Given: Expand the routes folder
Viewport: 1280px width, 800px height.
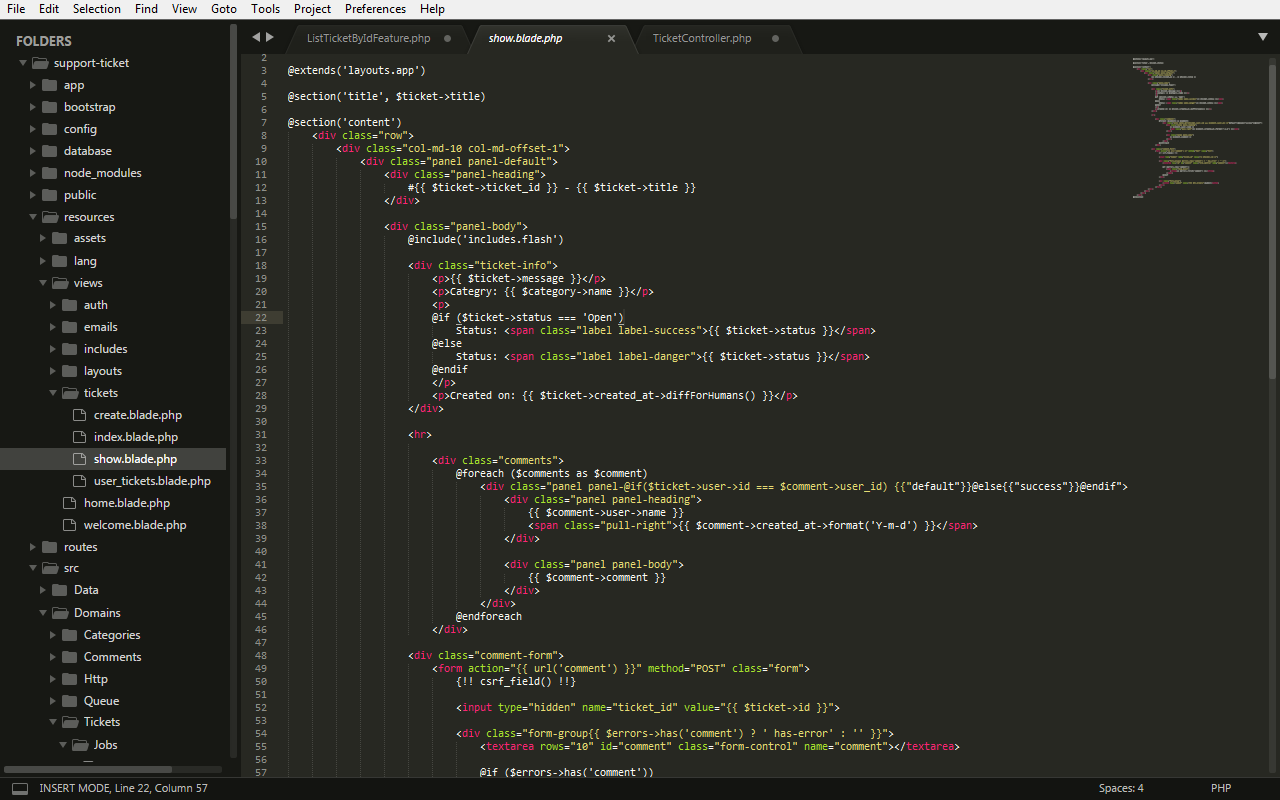Looking at the screenshot, I should [x=34, y=547].
